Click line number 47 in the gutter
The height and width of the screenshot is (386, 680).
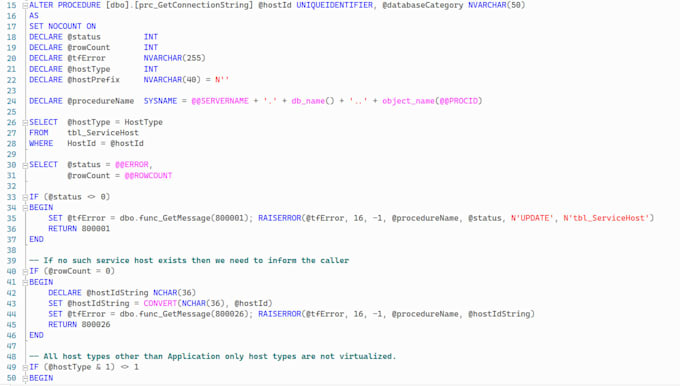(11, 346)
